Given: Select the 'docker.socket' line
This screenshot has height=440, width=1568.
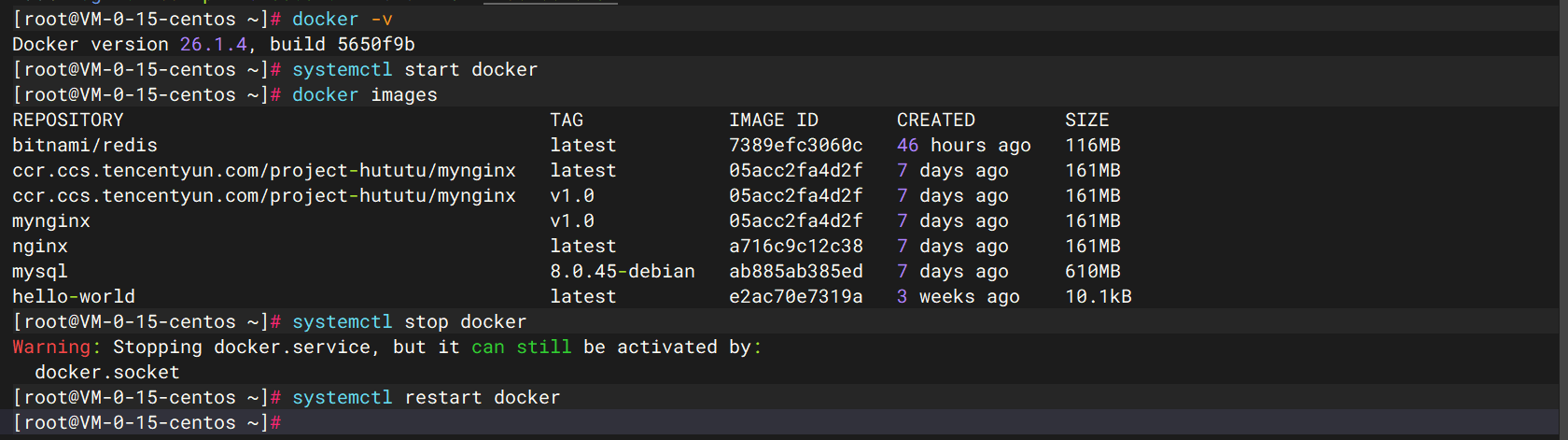Looking at the screenshot, I should point(107,372).
